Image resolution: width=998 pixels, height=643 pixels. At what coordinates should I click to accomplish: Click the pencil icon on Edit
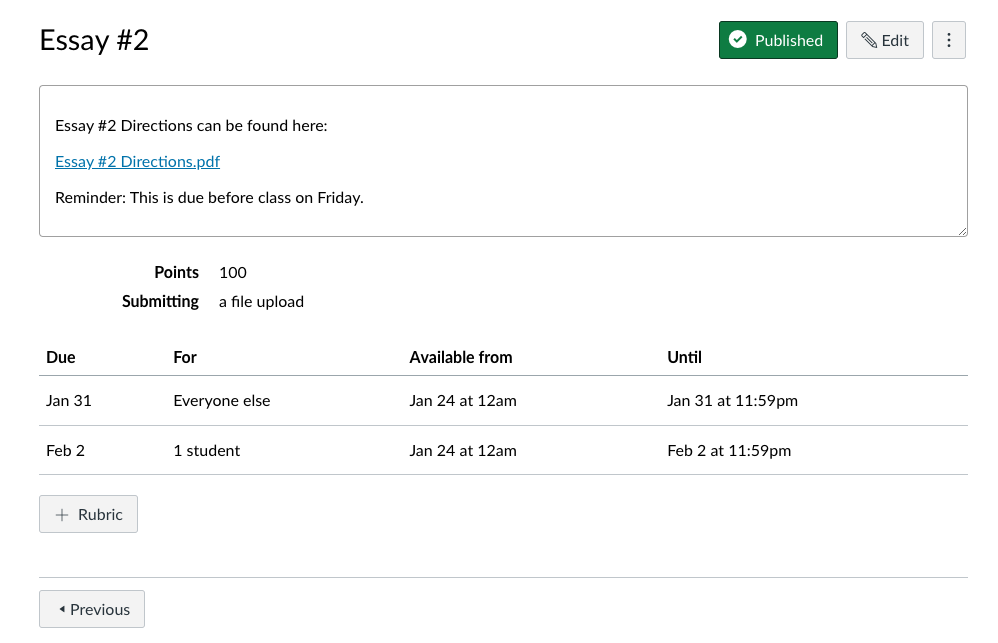tap(869, 40)
